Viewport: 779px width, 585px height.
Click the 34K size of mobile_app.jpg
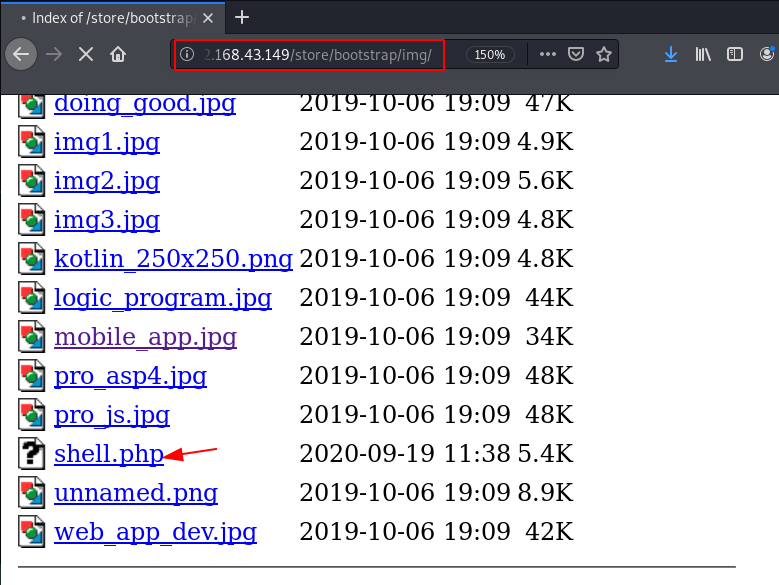tap(549, 336)
